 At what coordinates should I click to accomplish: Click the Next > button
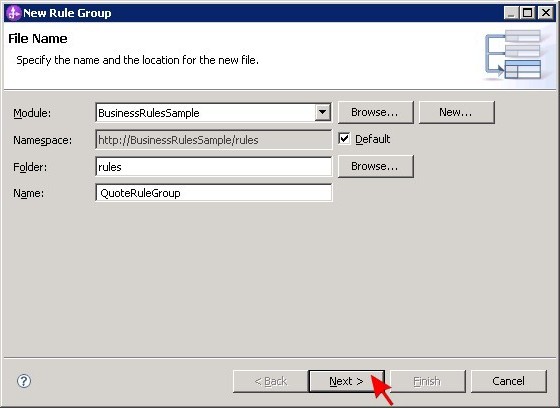[x=346, y=381]
